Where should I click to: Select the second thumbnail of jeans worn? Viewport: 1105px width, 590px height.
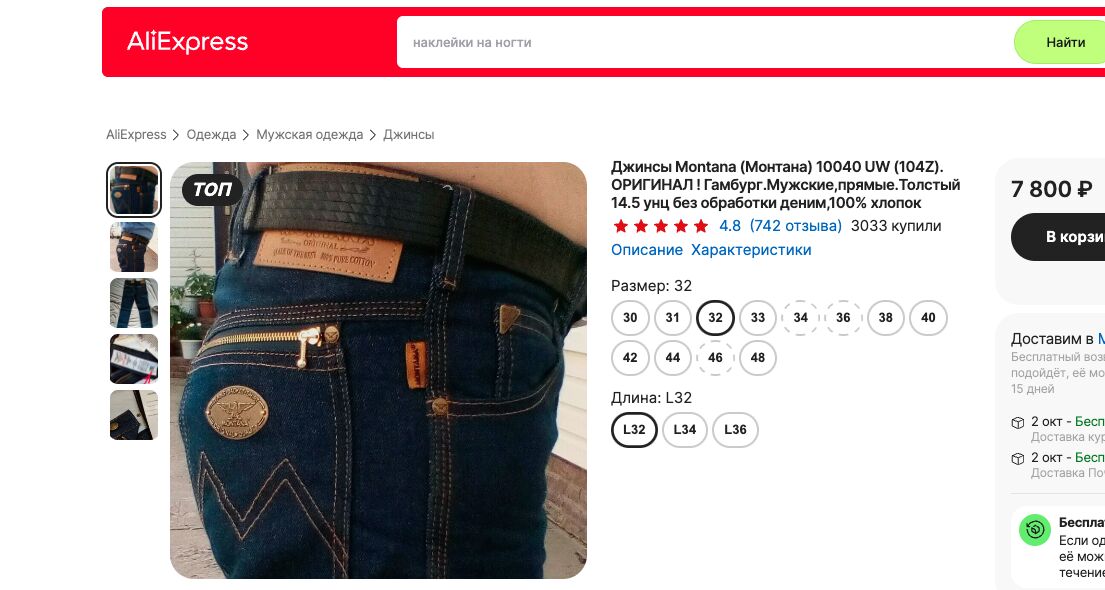coord(134,247)
